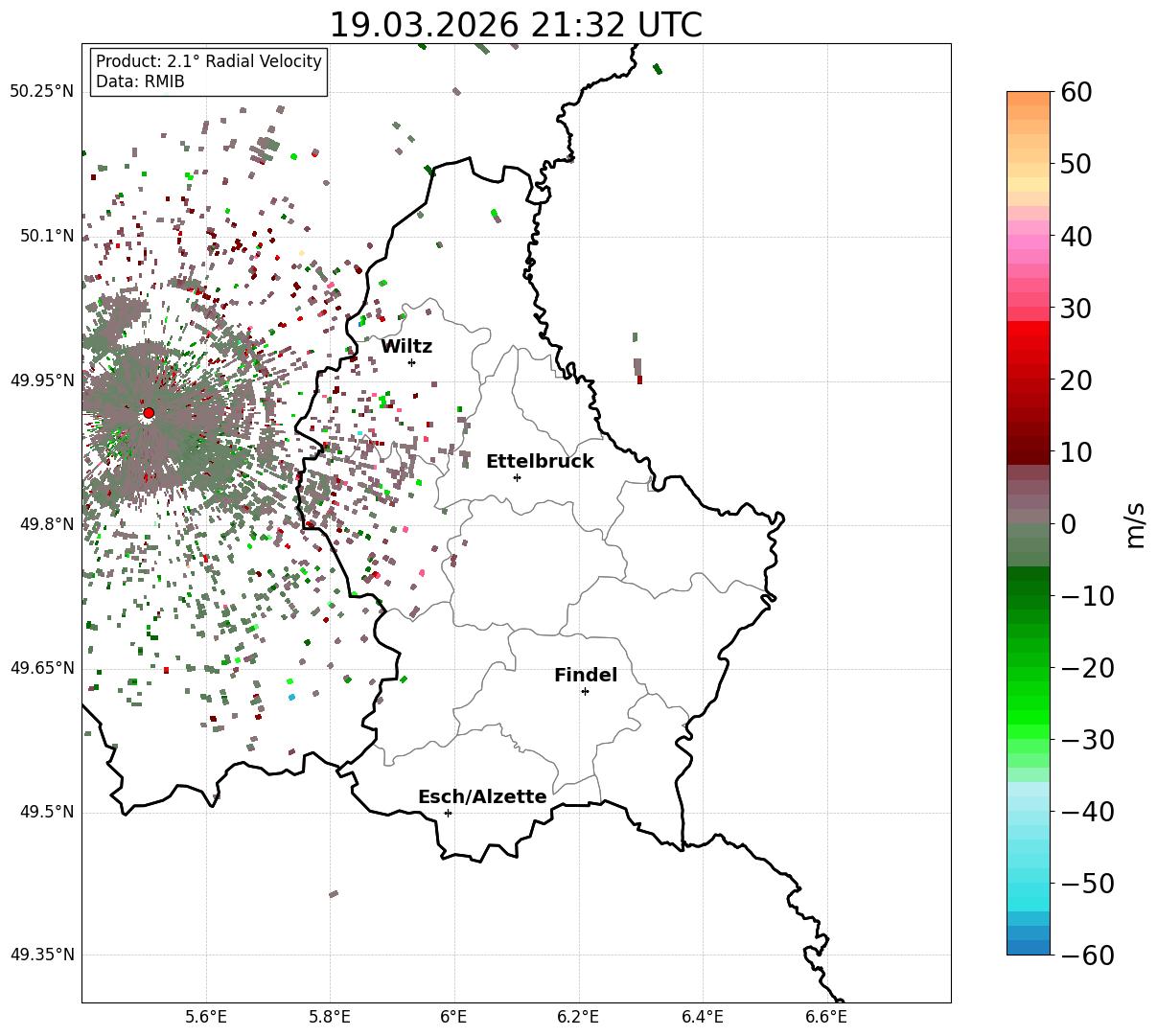Click the 50.1°N latitude label
This screenshot has height=1036, width=1157.
[x=46, y=236]
